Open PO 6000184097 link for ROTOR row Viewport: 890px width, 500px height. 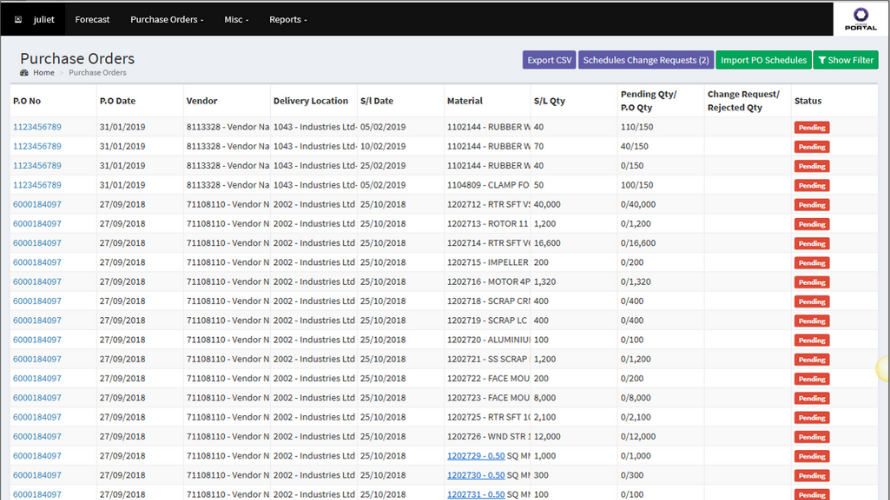pyautogui.click(x=37, y=224)
